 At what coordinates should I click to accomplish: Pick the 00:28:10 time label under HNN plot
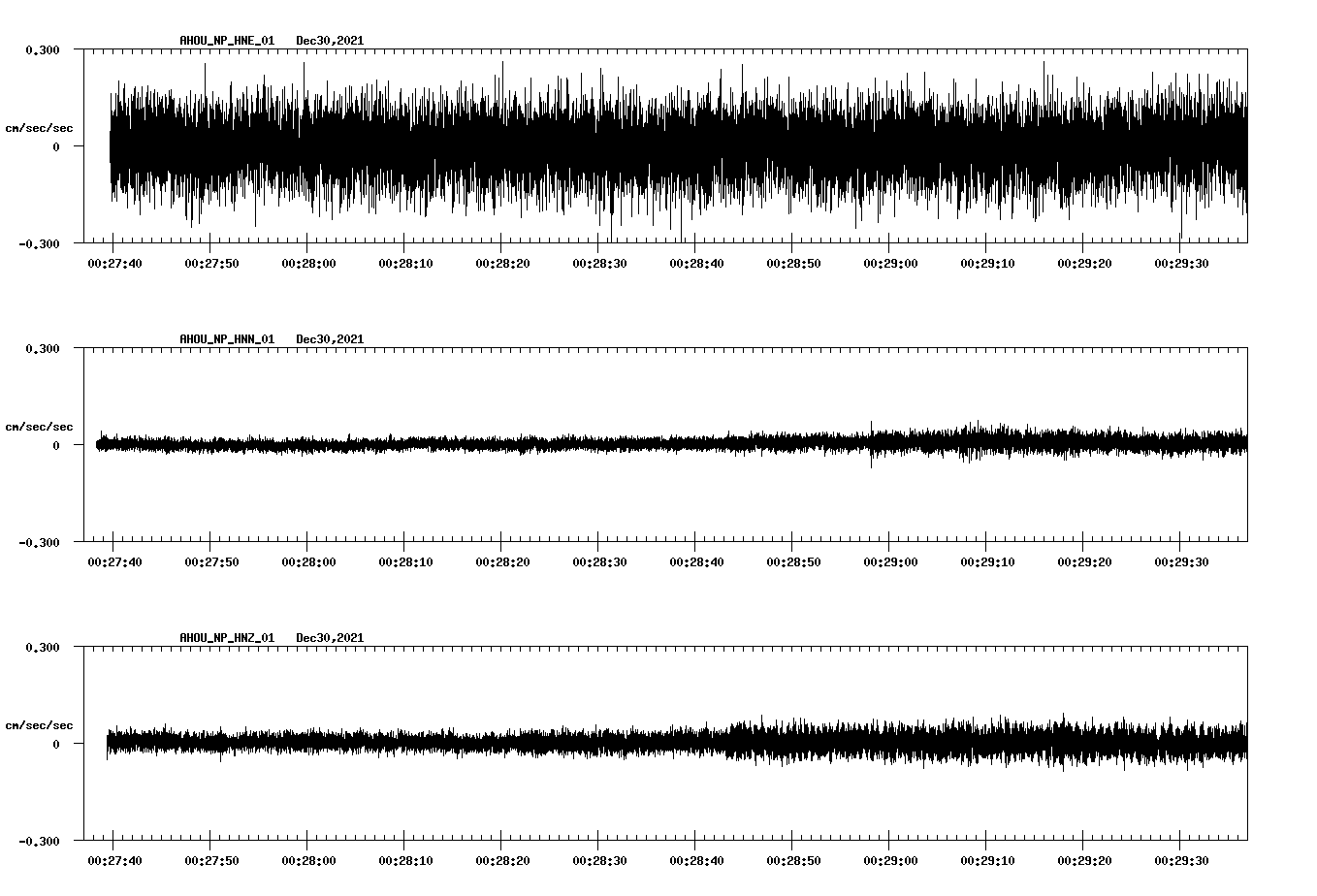tap(405, 561)
